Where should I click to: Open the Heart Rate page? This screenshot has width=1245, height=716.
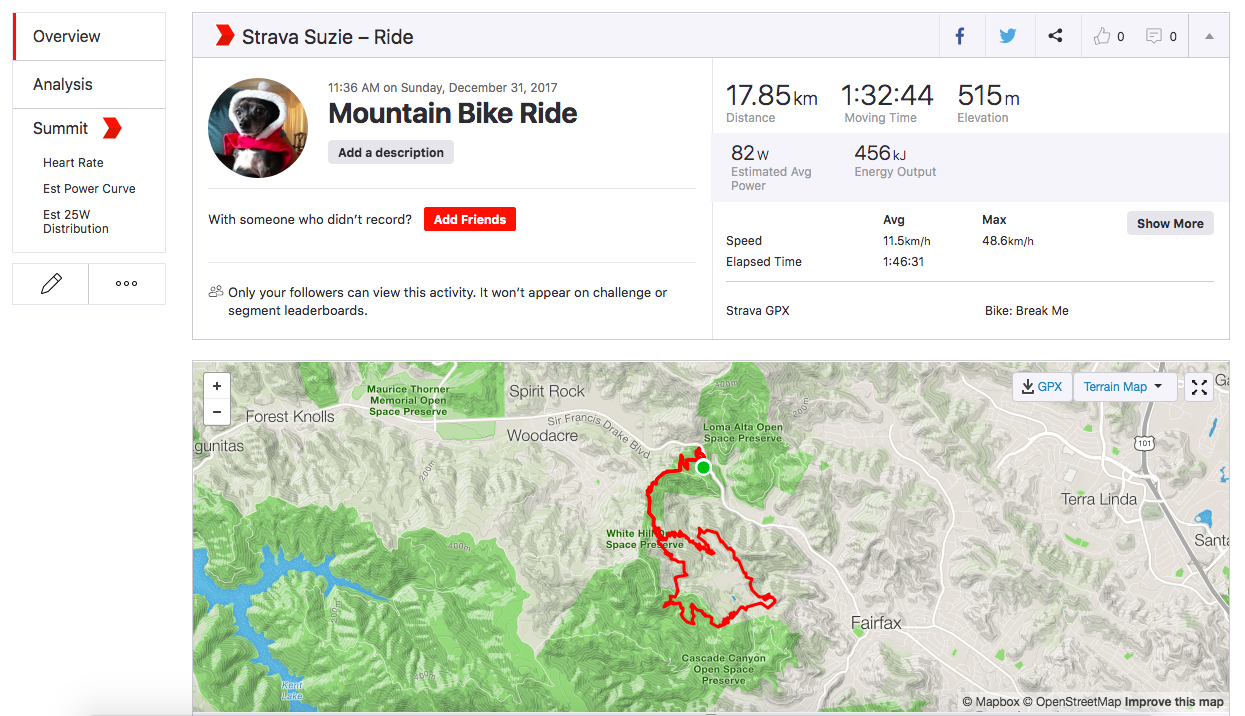(71, 162)
